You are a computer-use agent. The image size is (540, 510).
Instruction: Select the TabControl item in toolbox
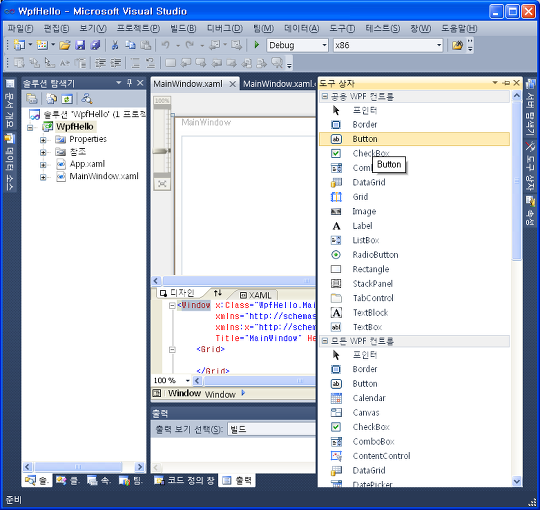pyautogui.click(x=414, y=298)
